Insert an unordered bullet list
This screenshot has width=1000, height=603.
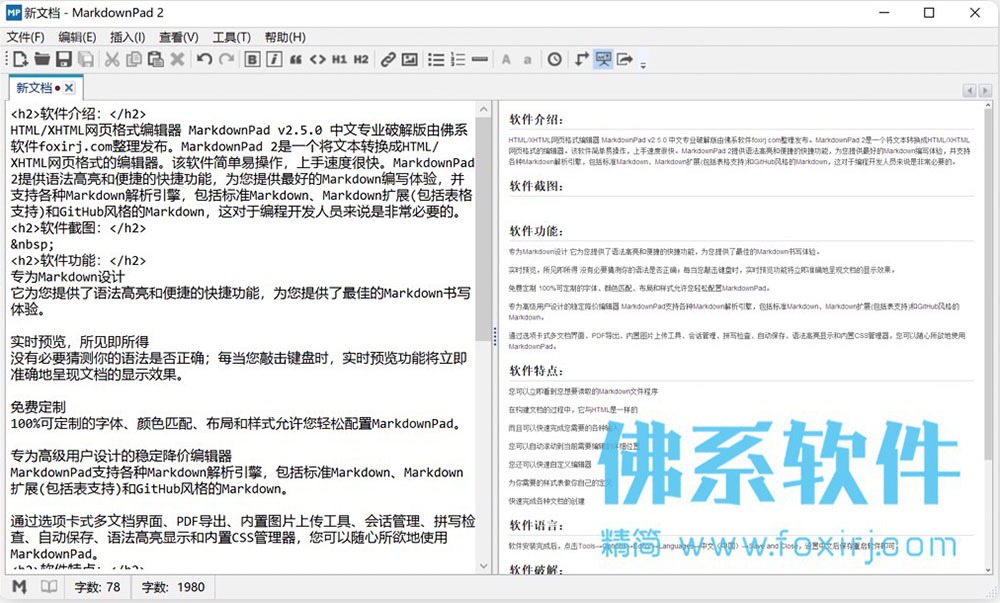(x=436, y=59)
